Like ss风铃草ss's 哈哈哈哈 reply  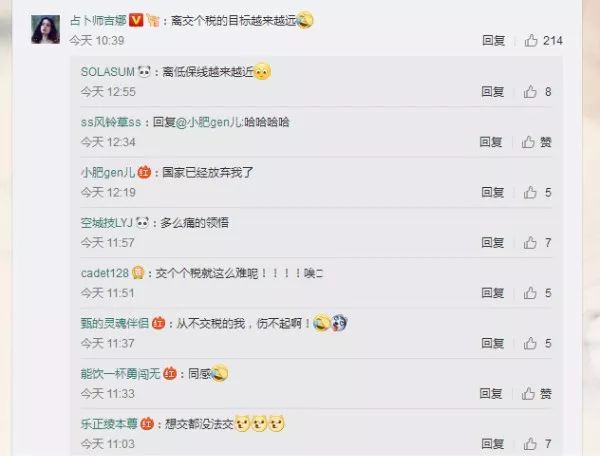pyautogui.click(x=528, y=142)
